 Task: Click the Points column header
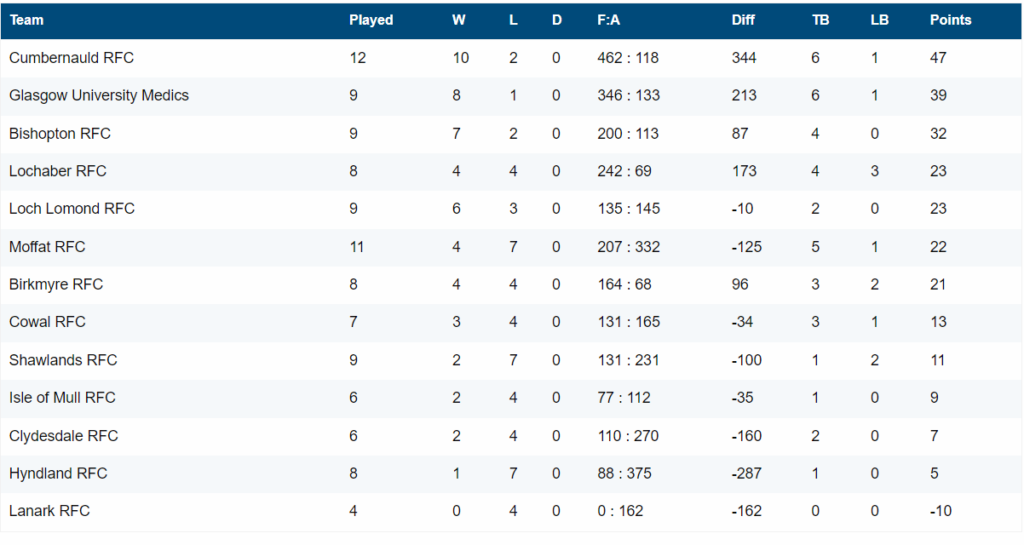(x=950, y=20)
